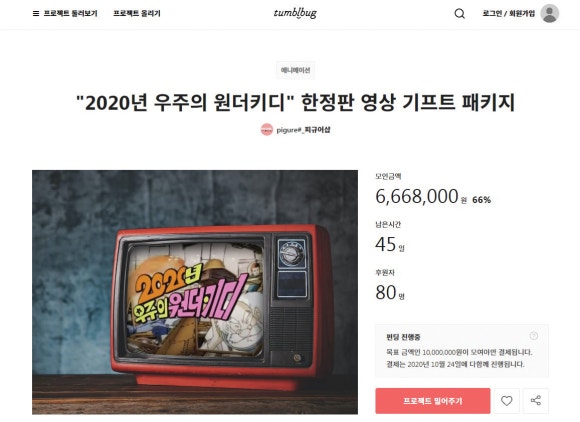Open the pigure creator avatar
Viewport: 580px width, 422px height.
(x=267, y=130)
